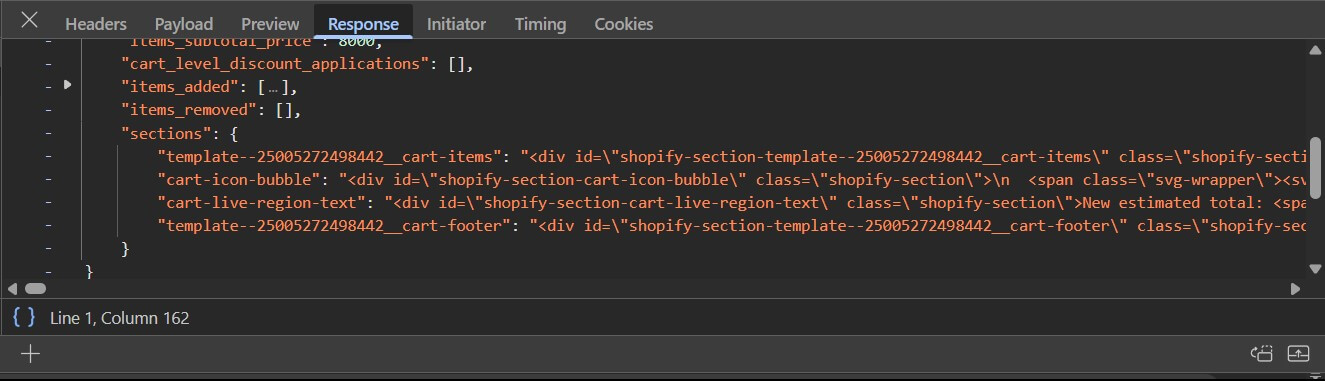The image size is (1325, 381).
Task: Switch to the Headers tab
Action: pos(96,24)
